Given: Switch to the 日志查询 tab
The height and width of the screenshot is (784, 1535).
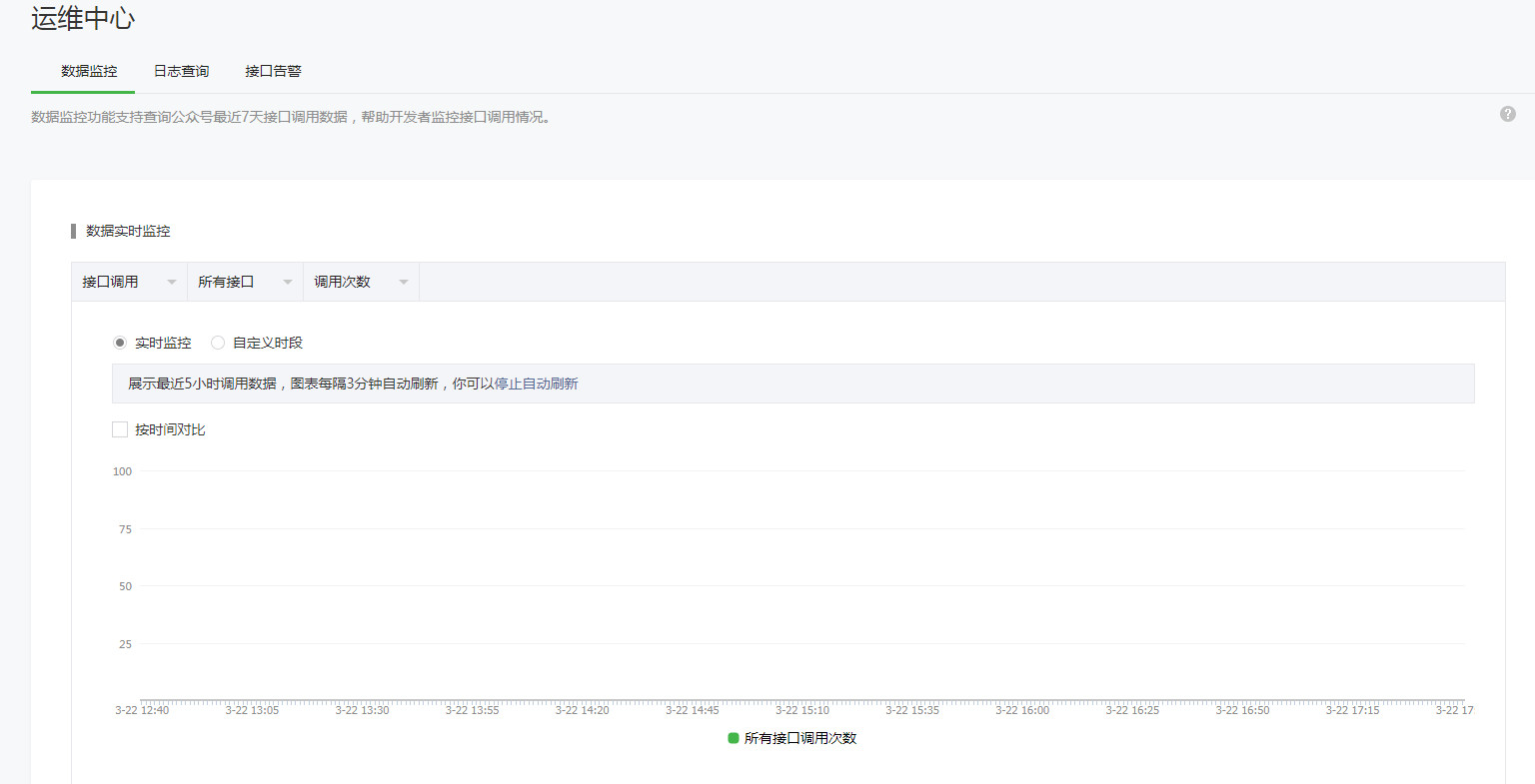Looking at the screenshot, I should (x=181, y=71).
